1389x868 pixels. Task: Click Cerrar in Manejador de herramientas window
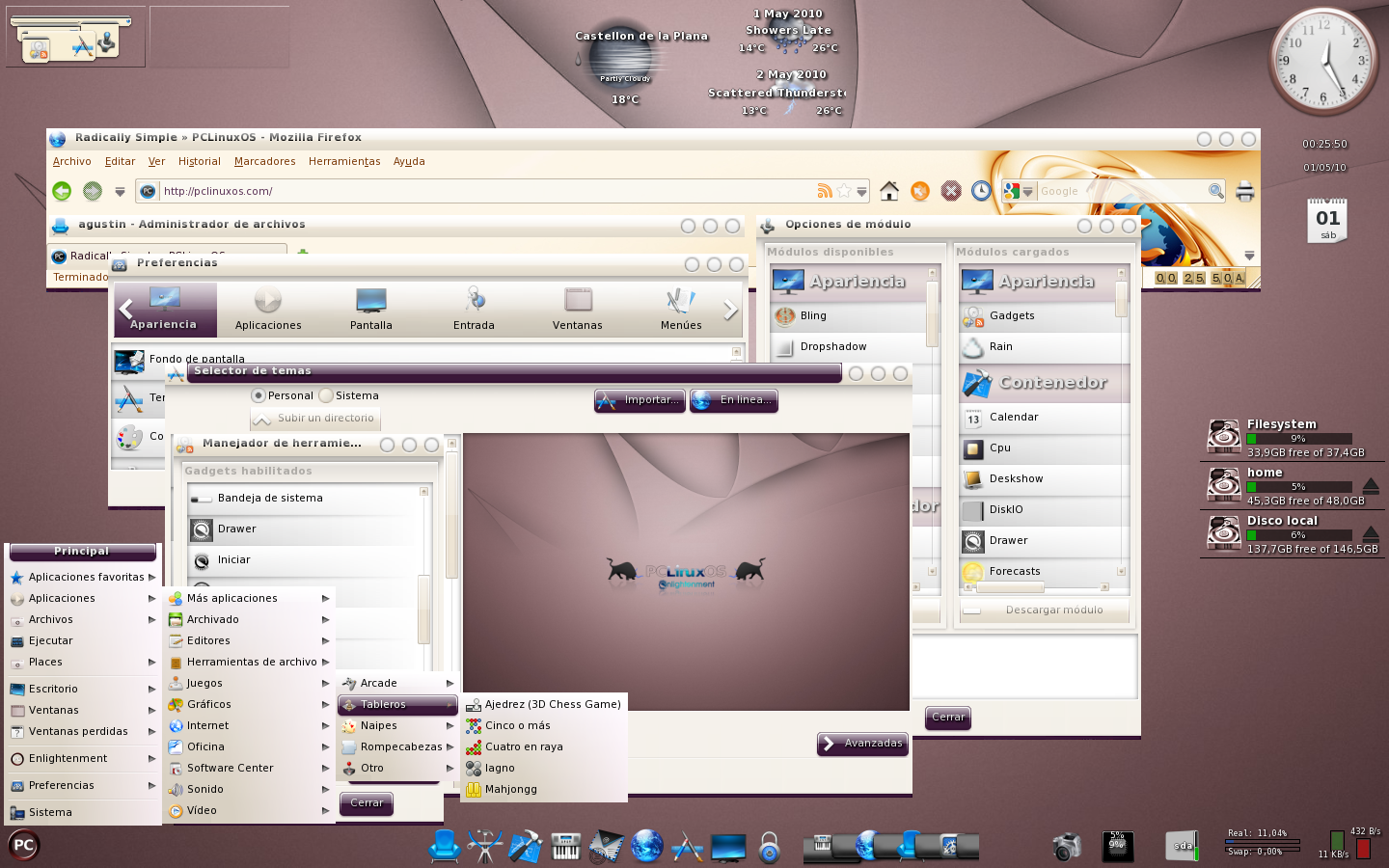[367, 803]
